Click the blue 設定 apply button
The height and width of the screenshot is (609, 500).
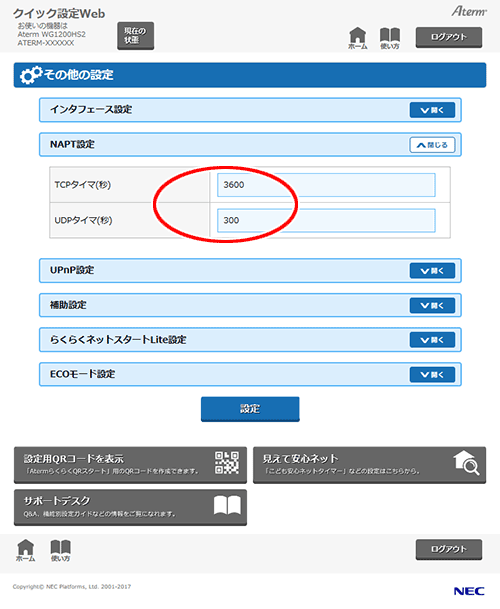(250, 409)
